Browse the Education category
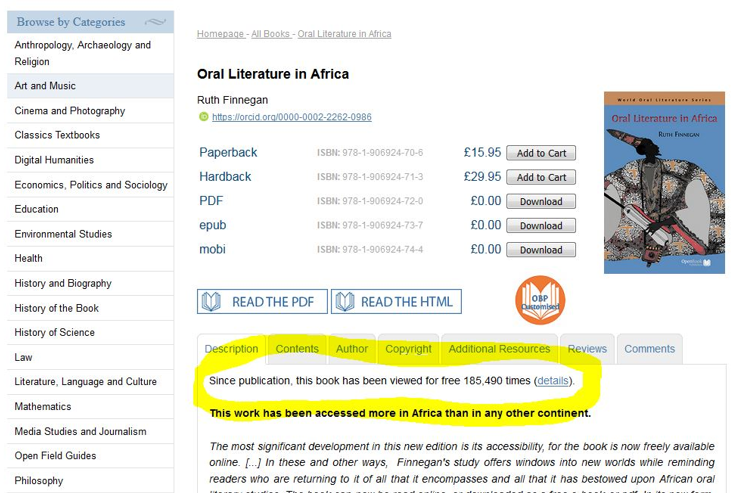The height and width of the screenshot is (493, 737). pyautogui.click(x=90, y=210)
